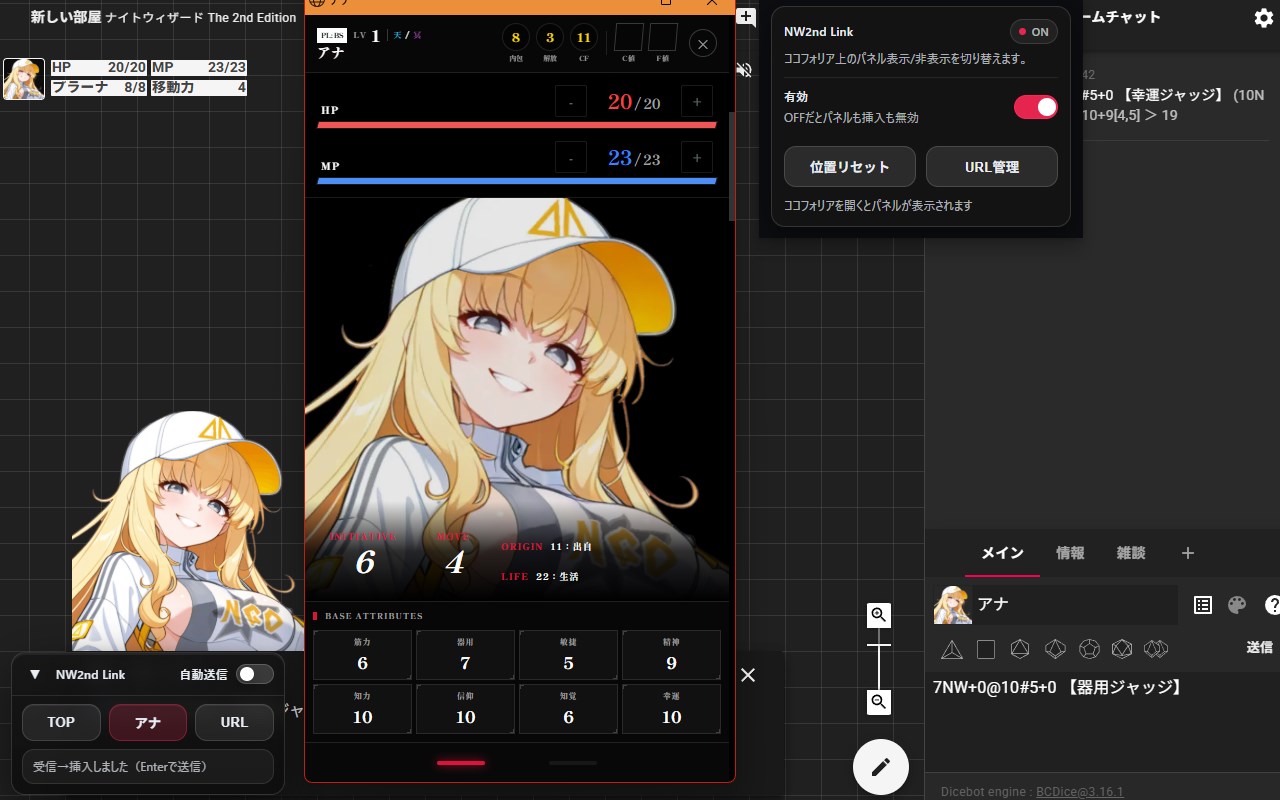
Task: Click the アナ button in NW2nd Link
Action: [148, 722]
